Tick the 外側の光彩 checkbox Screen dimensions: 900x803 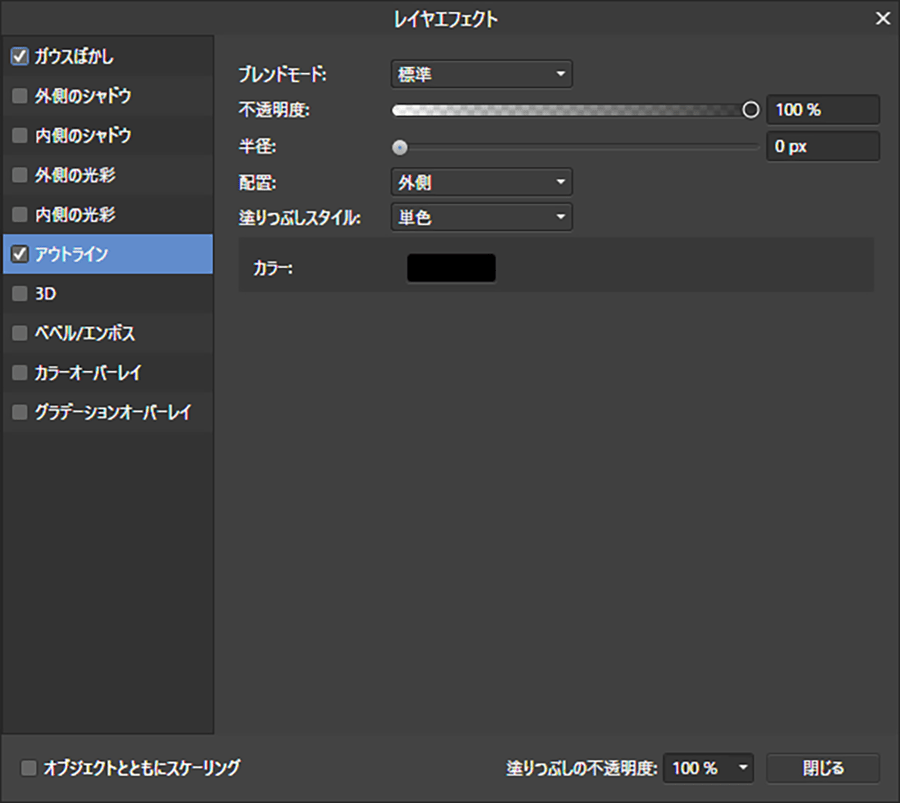(20, 175)
